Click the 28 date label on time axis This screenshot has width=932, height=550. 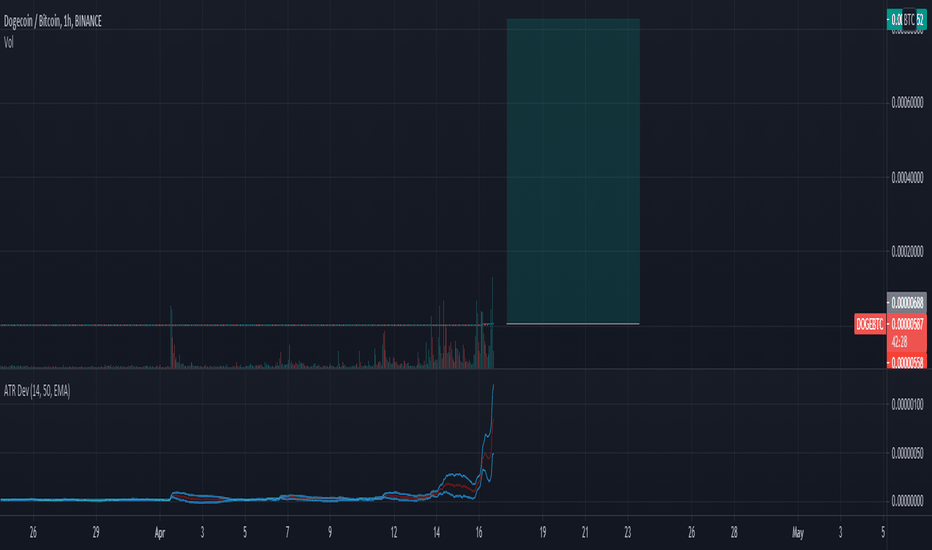733,533
